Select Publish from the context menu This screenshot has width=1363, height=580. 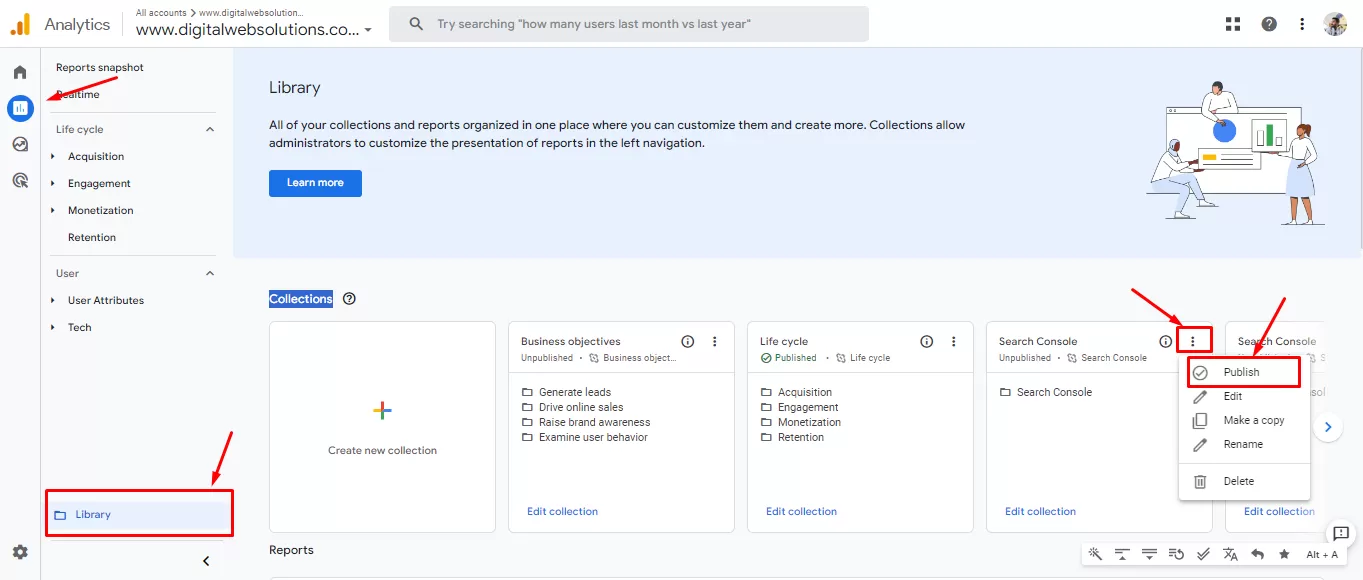coord(1241,372)
